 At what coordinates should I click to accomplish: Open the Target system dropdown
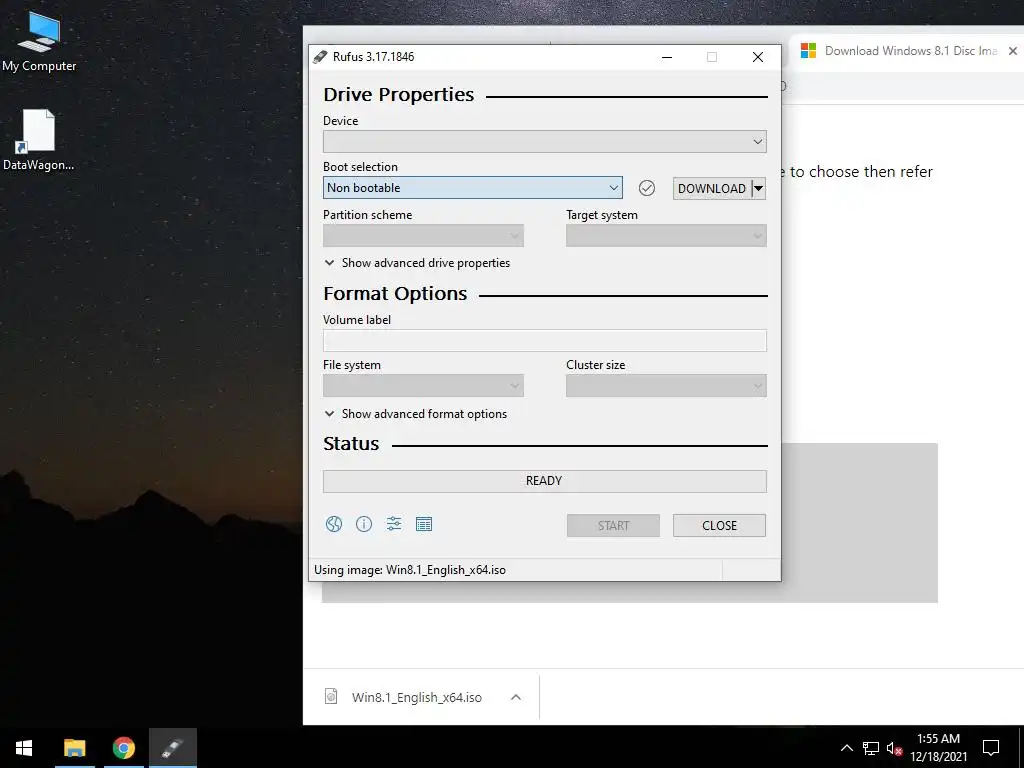666,236
